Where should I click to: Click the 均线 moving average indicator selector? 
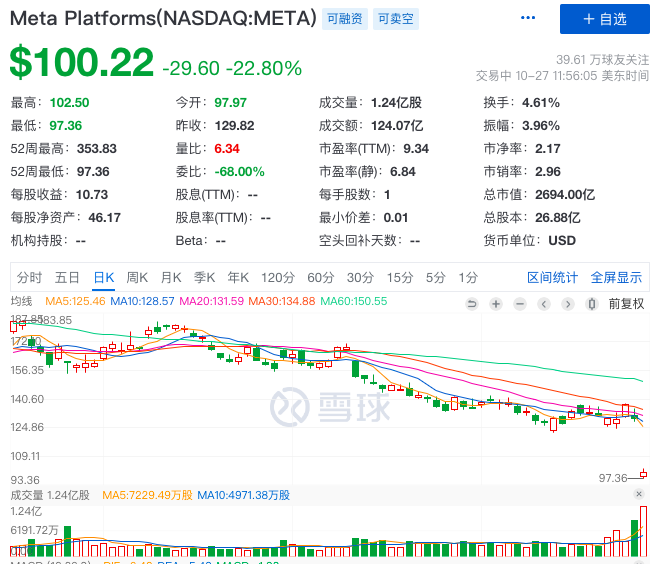[x=21, y=301]
